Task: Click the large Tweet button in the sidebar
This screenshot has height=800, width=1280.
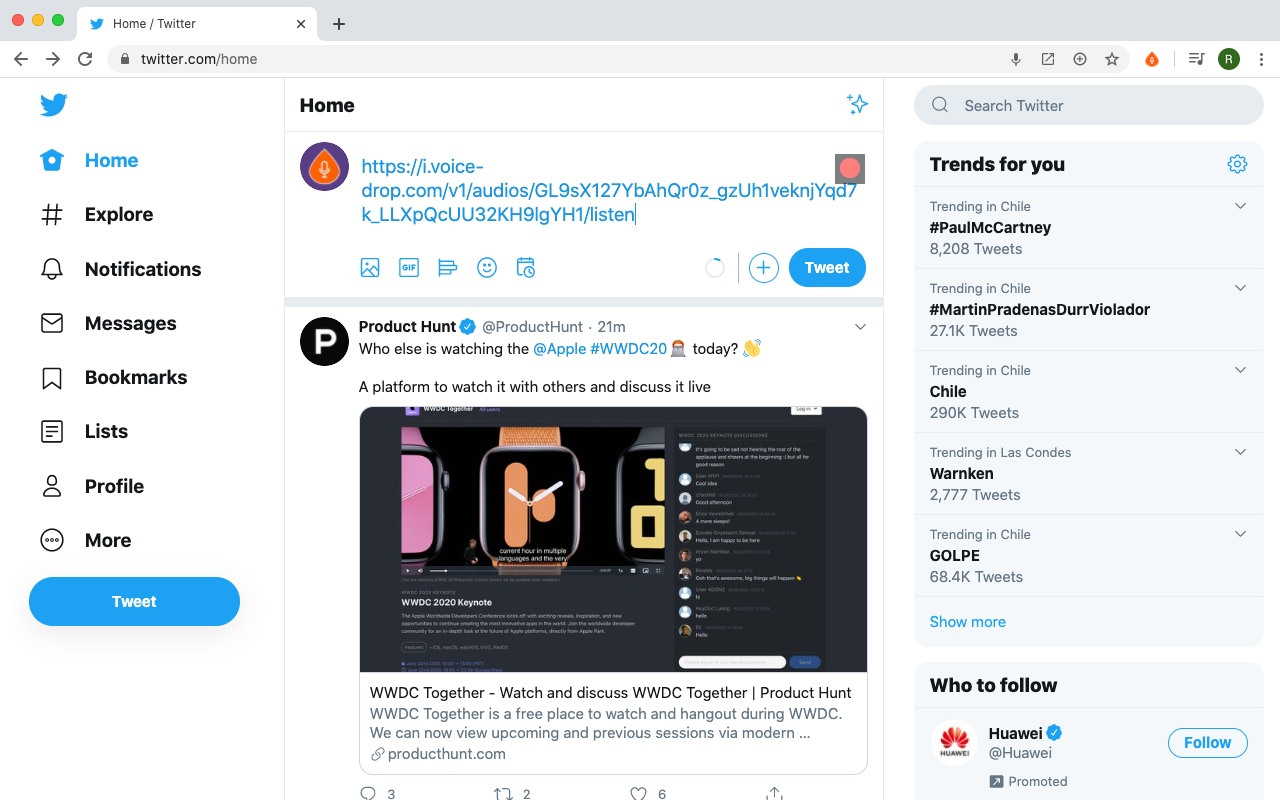Action: [134, 601]
